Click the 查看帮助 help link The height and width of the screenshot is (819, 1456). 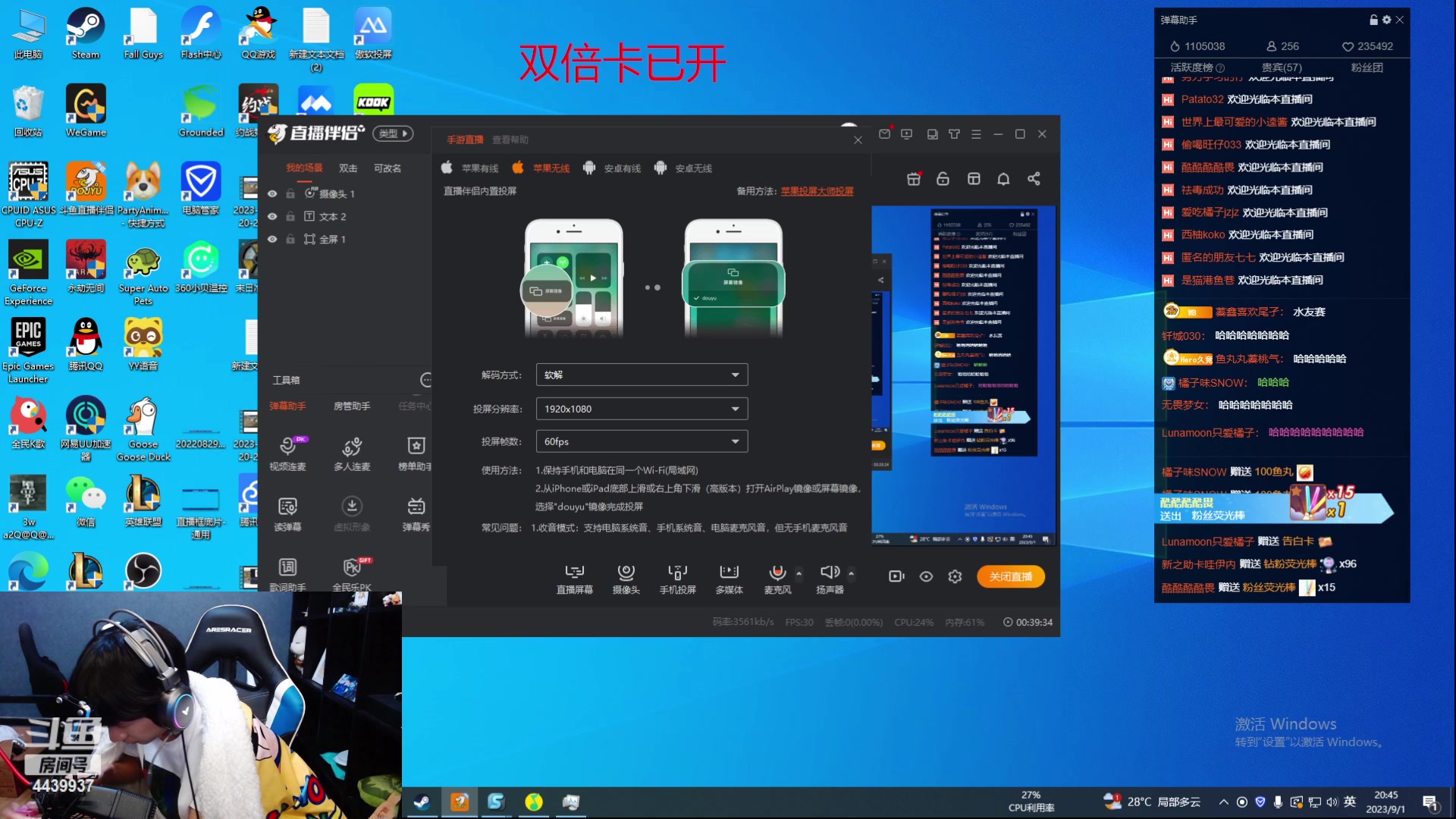pos(510,140)
